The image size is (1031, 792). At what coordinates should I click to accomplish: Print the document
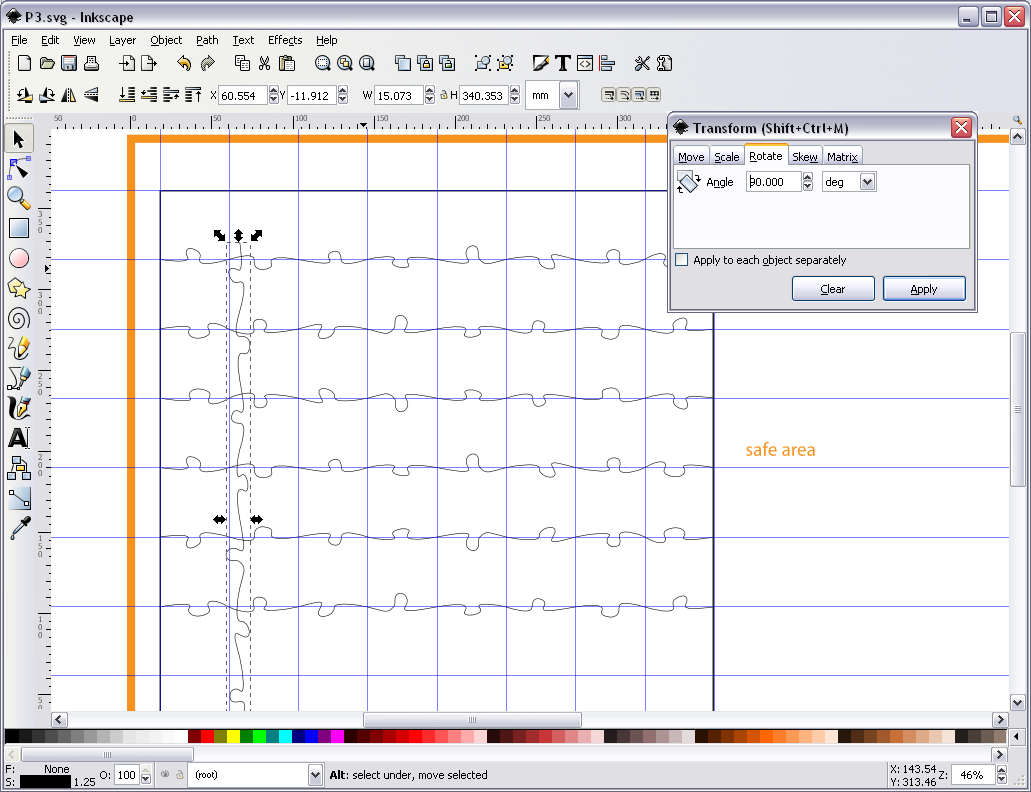(x=91, y=63)
